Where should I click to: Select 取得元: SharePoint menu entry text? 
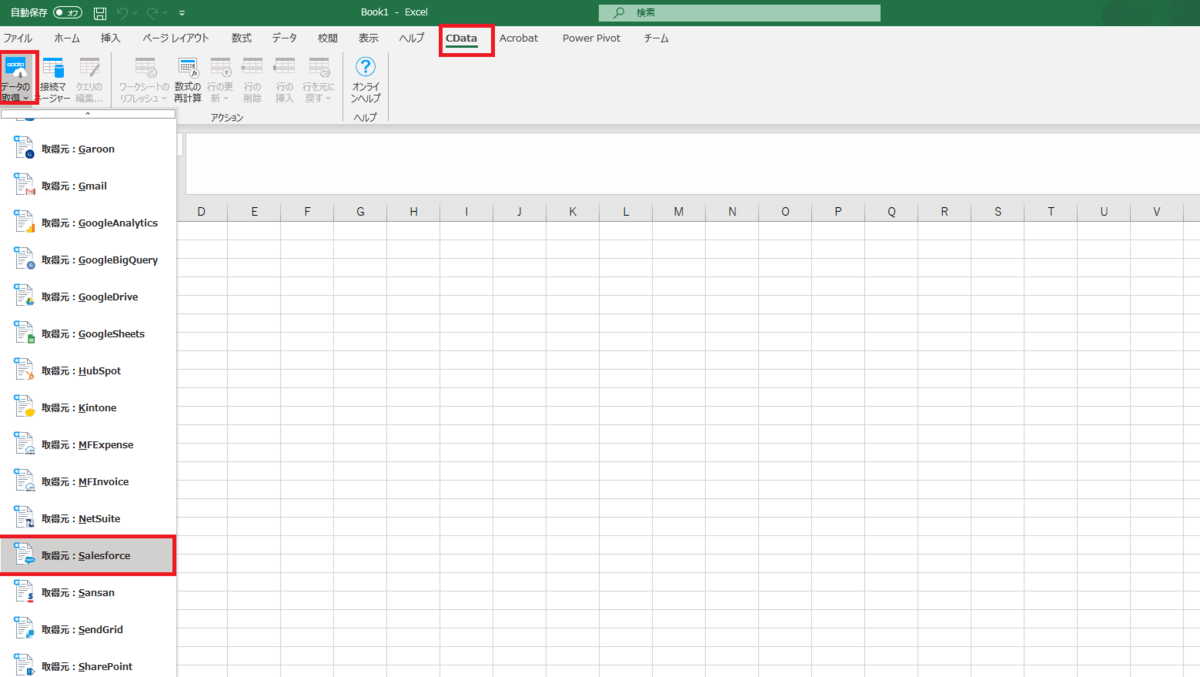click(87, 667)
